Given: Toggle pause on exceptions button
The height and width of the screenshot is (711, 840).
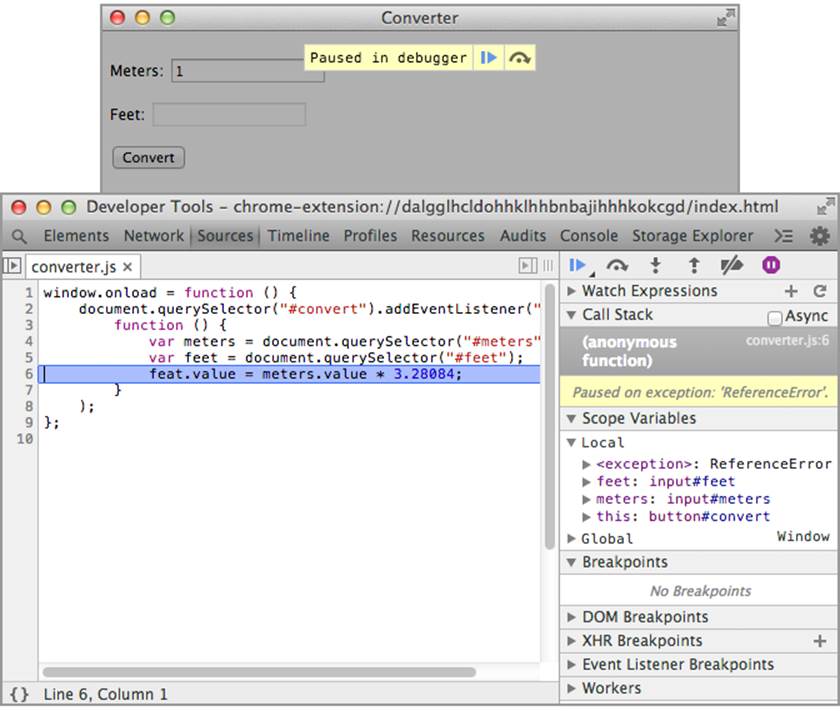Looking at the screenshot, I should (771, 265).
